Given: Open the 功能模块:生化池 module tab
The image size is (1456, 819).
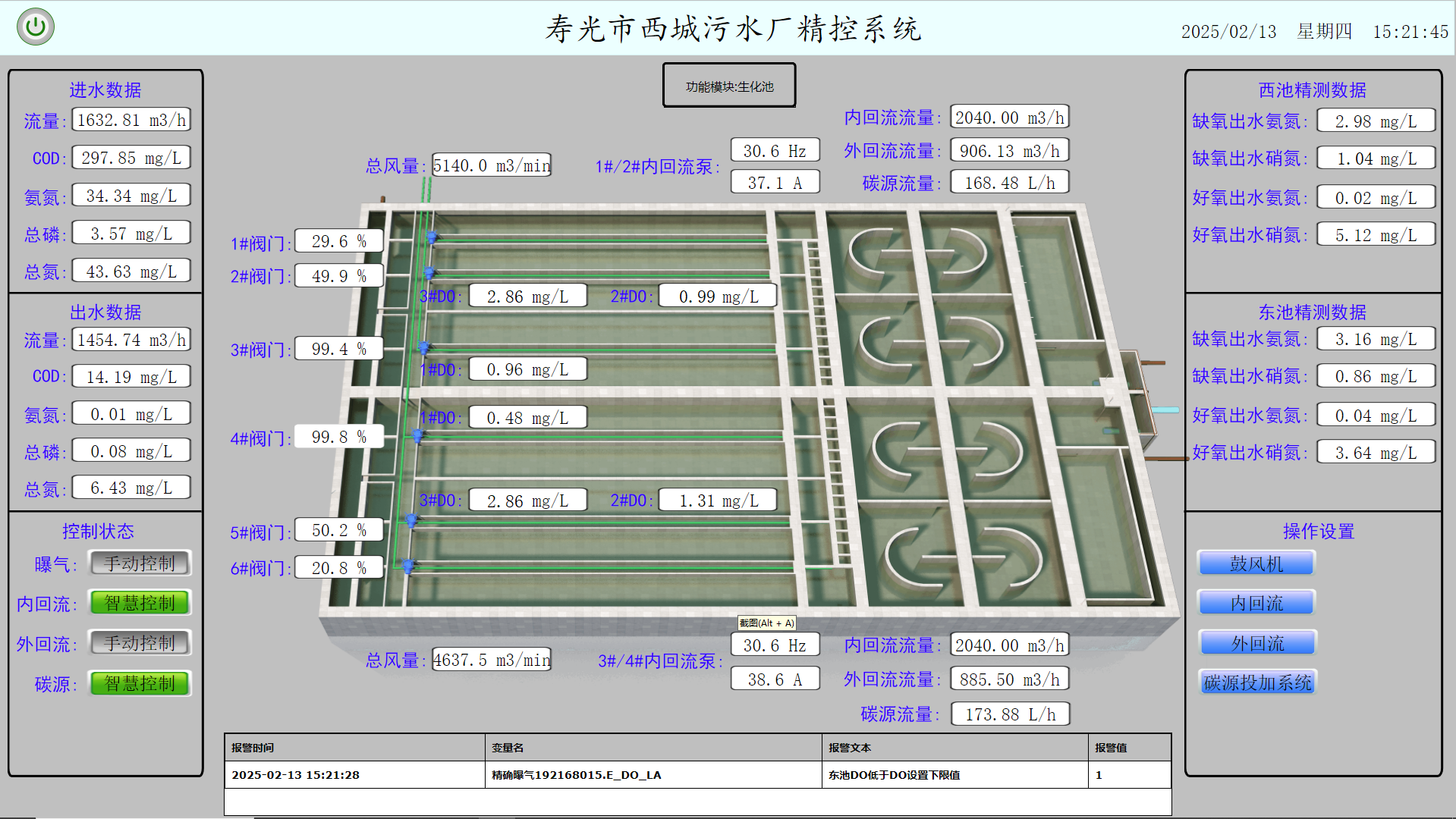Looking at the screenshot, I should pyautogui.click(x=728, y=85).
